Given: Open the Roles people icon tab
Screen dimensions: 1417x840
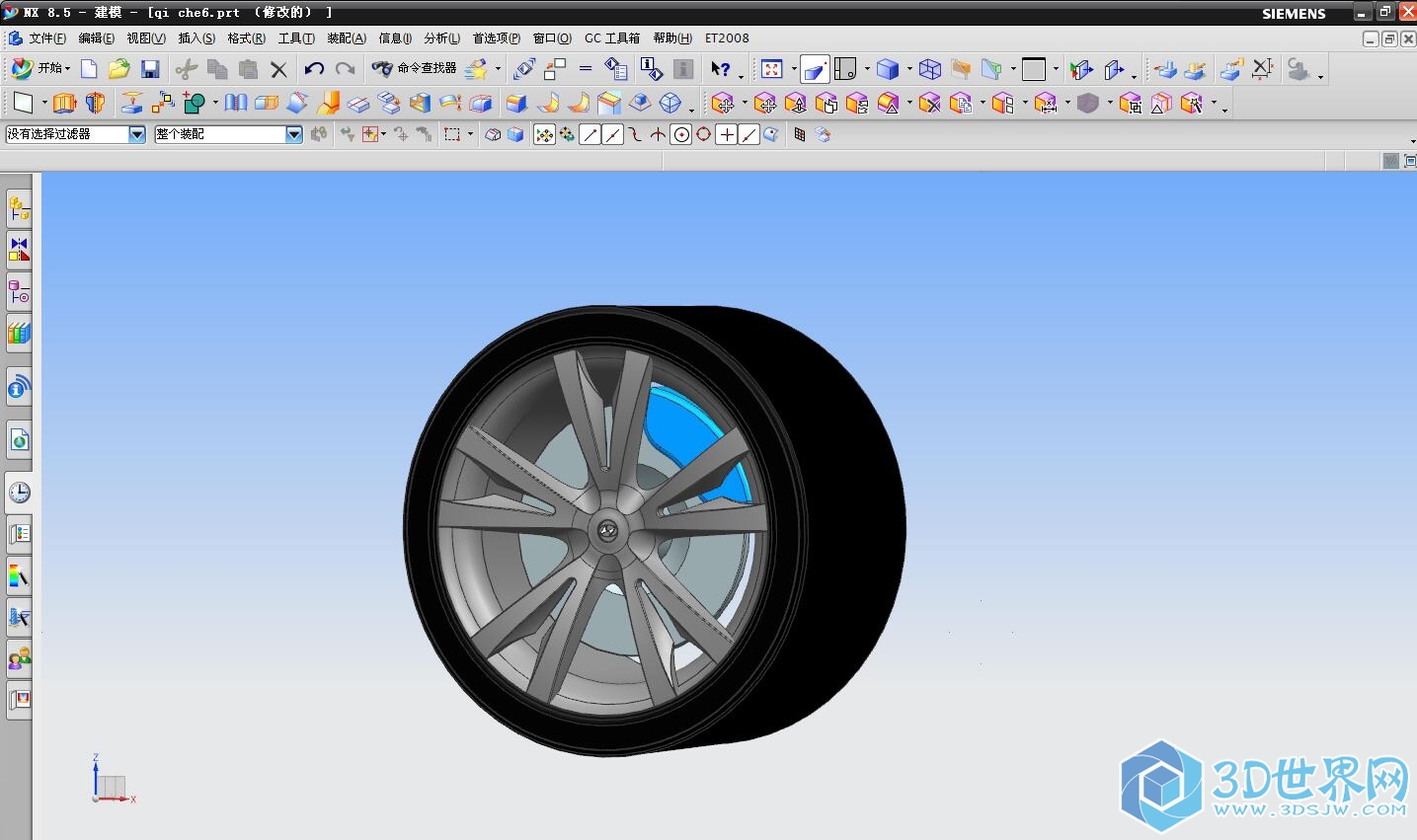Looking at the screenshot, I should tap(19, 657).
